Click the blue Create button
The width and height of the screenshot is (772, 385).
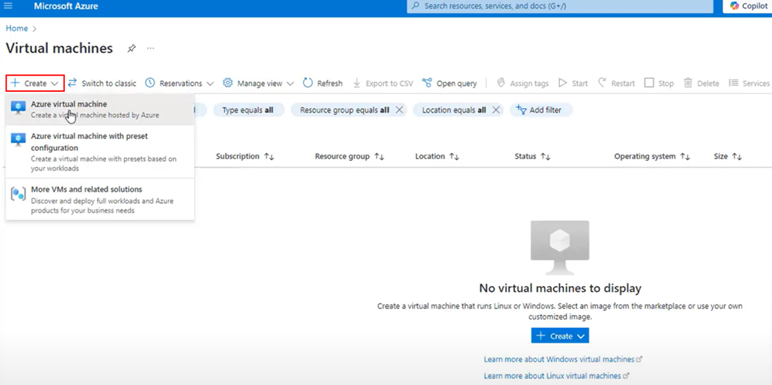coord(560,336)
